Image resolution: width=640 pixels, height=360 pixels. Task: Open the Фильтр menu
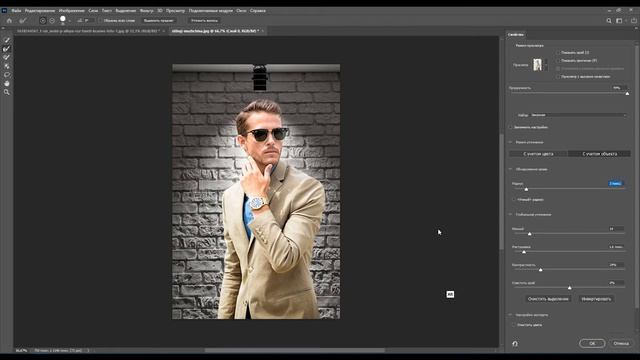pos(147,11)
